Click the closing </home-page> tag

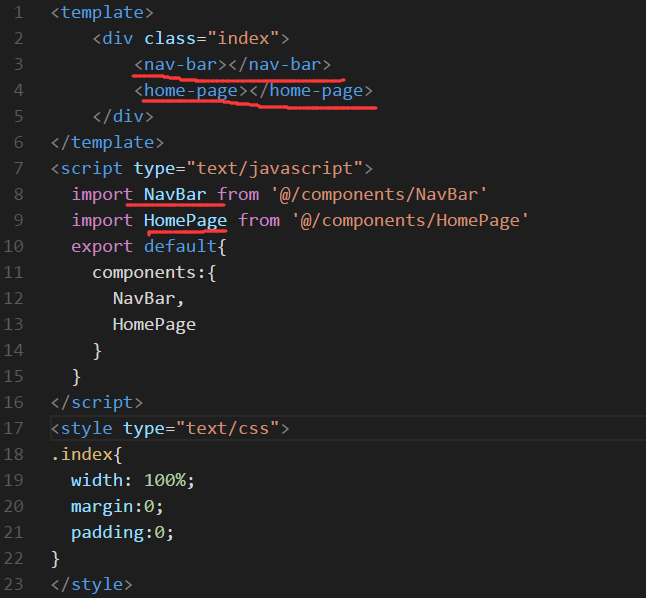311,90
